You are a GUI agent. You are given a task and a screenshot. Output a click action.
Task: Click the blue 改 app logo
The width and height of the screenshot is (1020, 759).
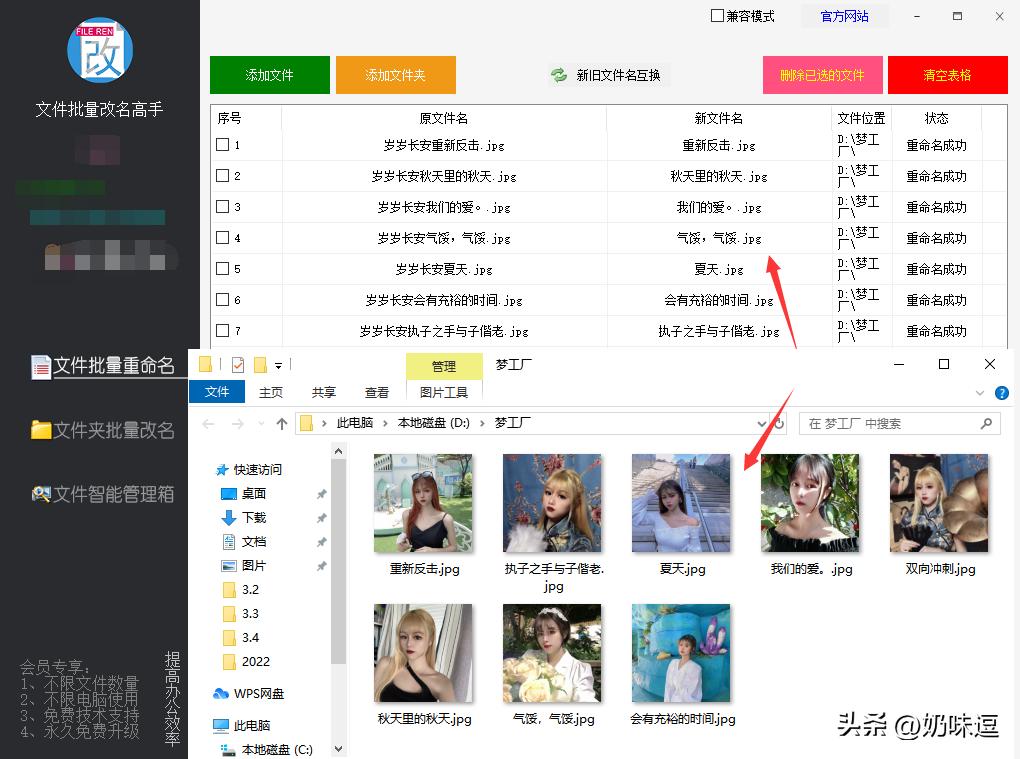[100, 51]
